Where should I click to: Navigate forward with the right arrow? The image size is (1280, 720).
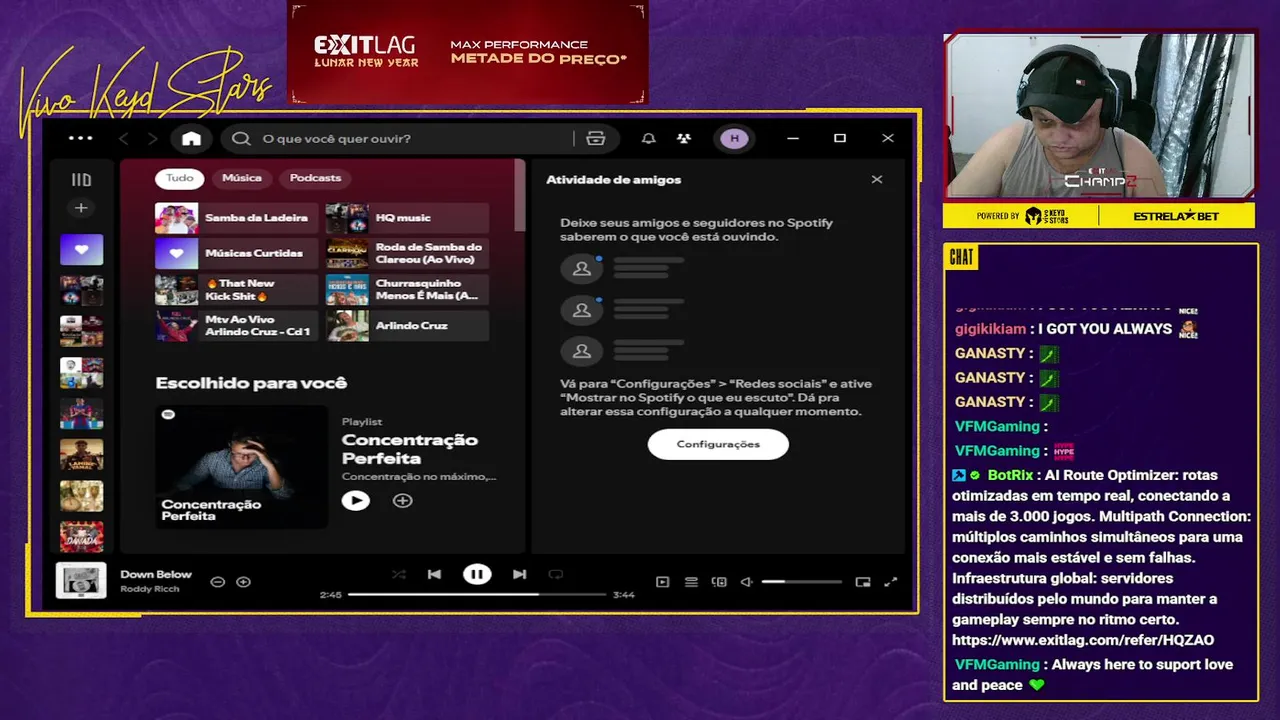(152, 139)
